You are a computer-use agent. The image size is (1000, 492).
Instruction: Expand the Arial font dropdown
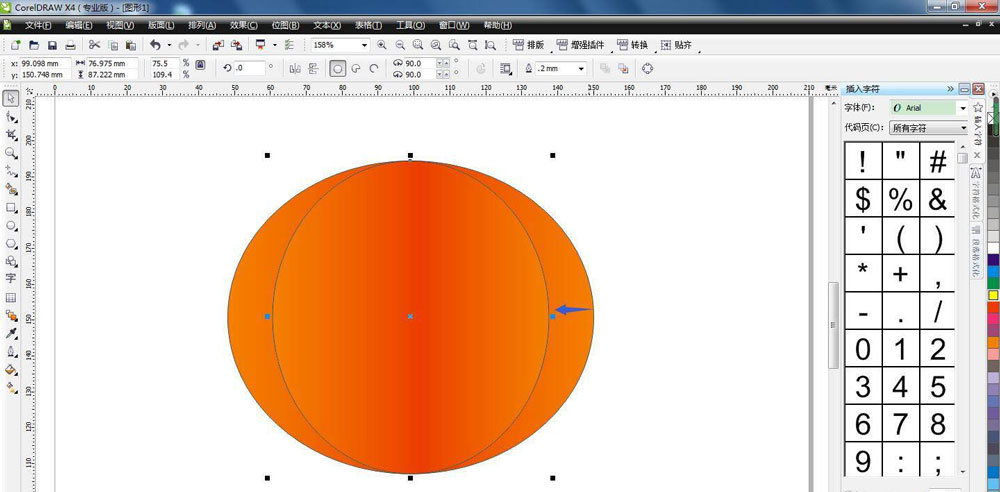tap(963, 108)
